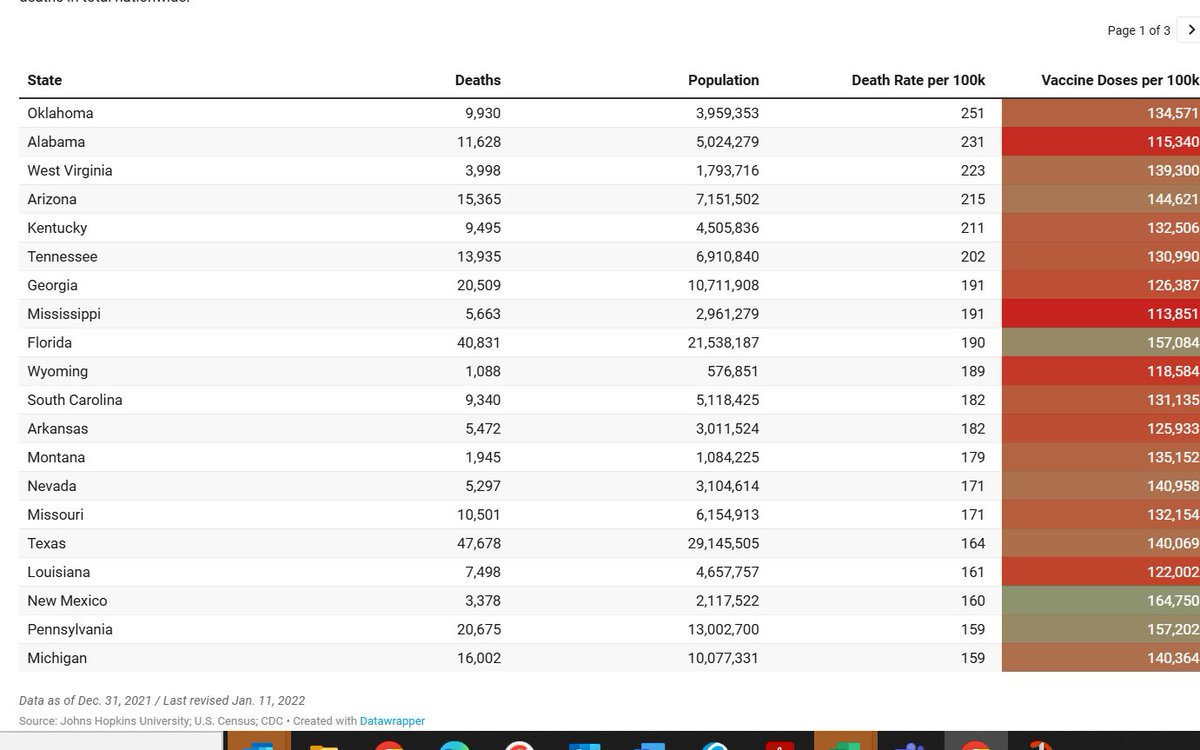This screenshot has width=1200, height=750.
Task: Click the Wyoming state name
Action: (58, 371)
